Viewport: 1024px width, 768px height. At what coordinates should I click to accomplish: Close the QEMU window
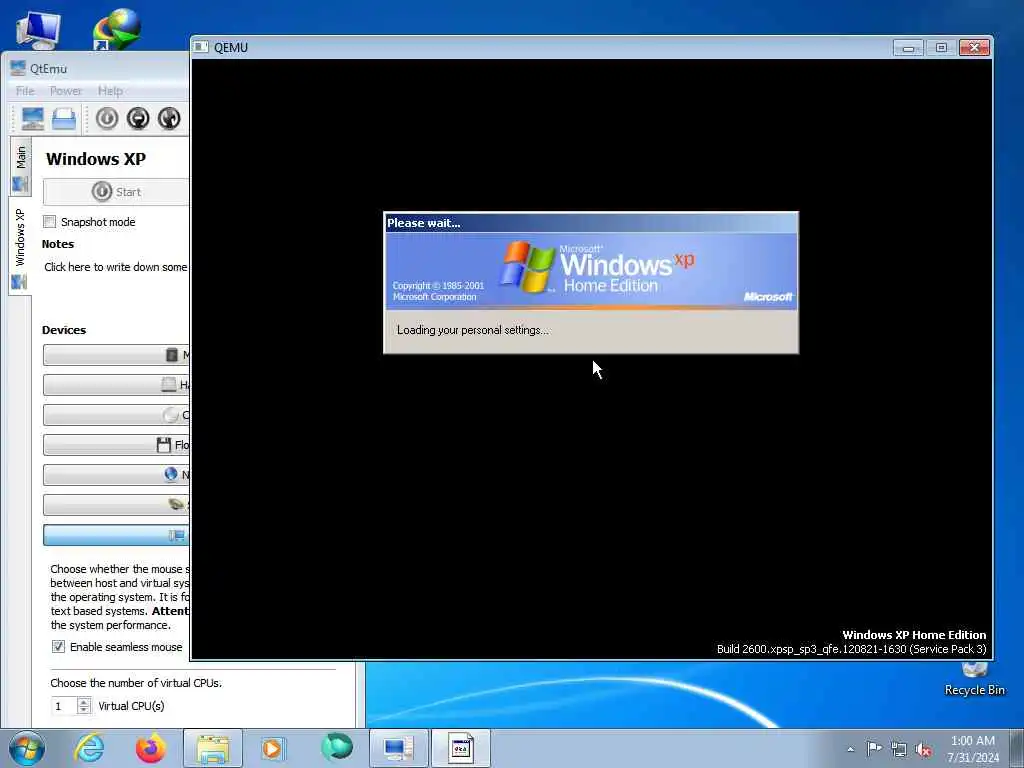[974, 48]
